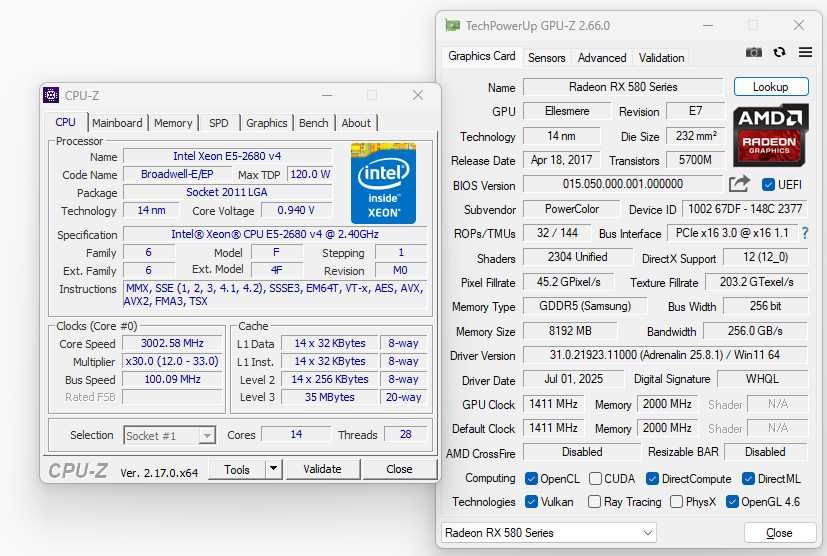The height and width of the screenshot is (556, 827).
Task: Toggle the DirectCompute checkbox
Action: [x=652, y=478]
